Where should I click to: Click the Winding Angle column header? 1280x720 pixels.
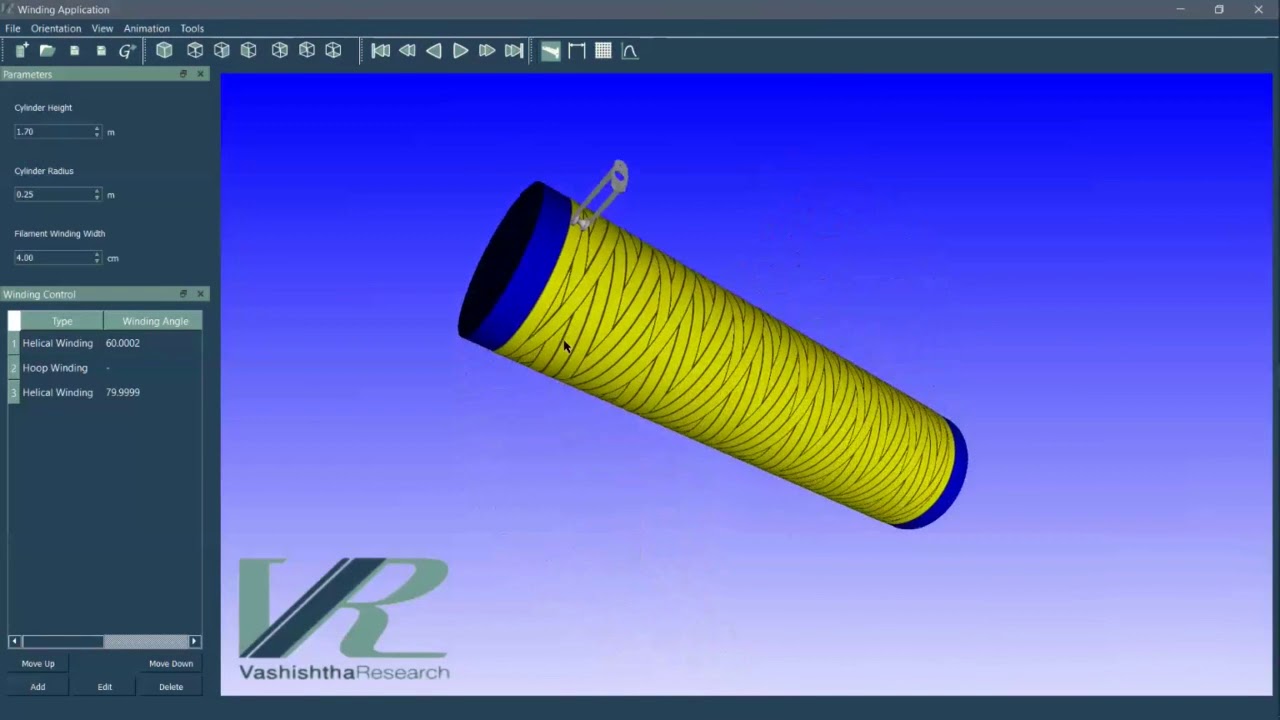[x=154, y=321]
